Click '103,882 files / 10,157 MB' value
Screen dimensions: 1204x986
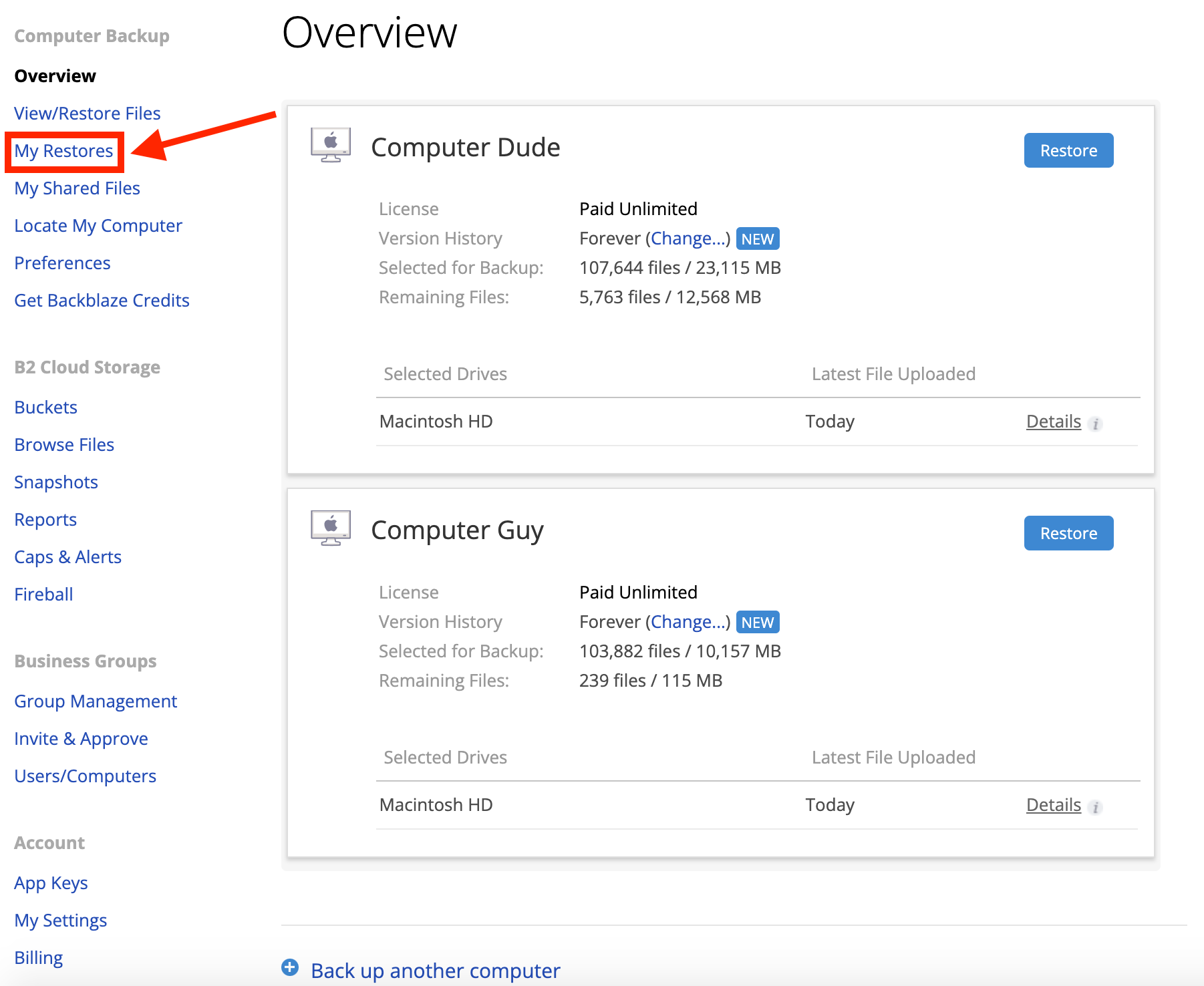680,651
